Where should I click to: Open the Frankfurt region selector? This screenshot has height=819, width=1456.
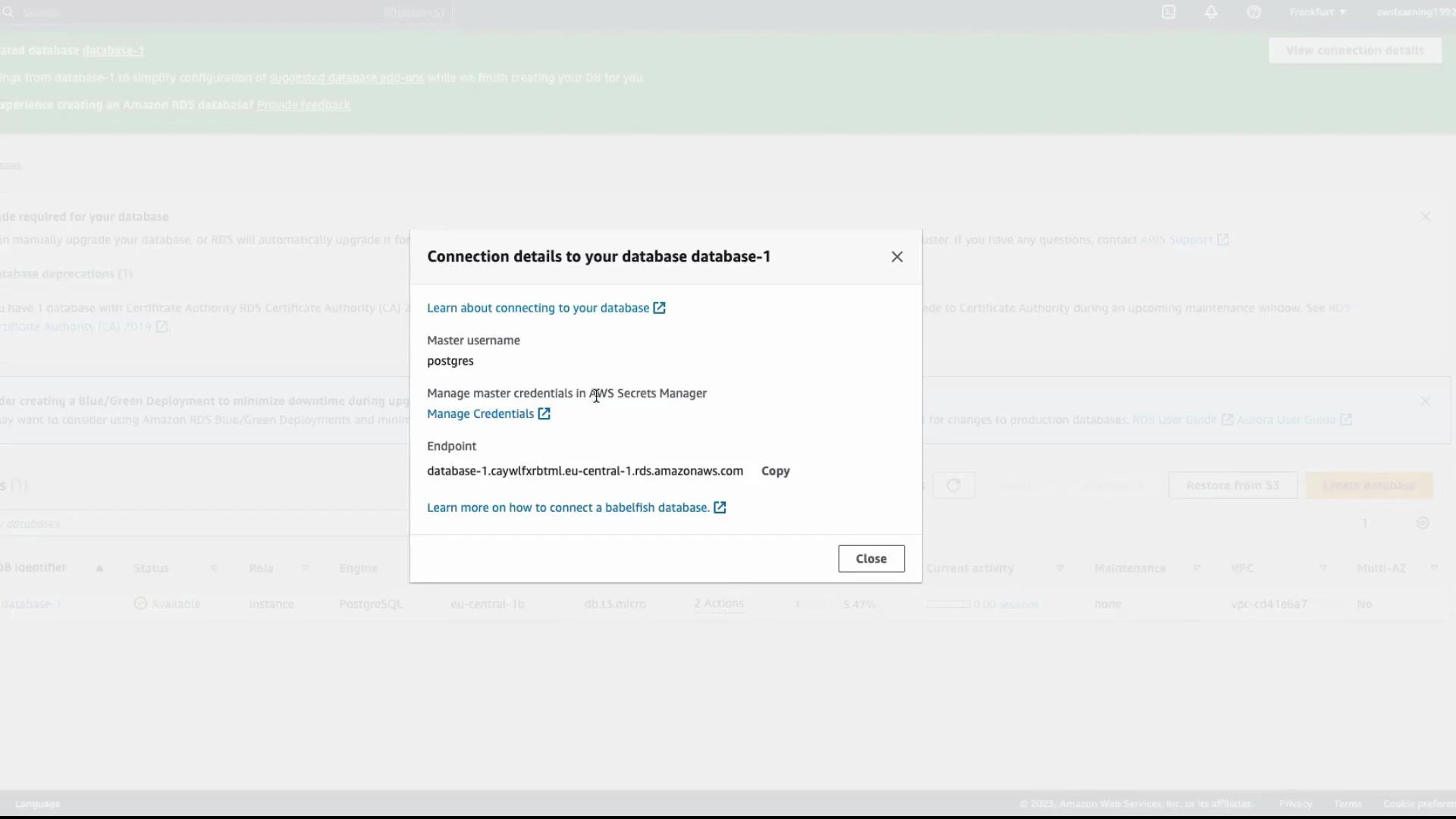click(x=1317, y=12)
